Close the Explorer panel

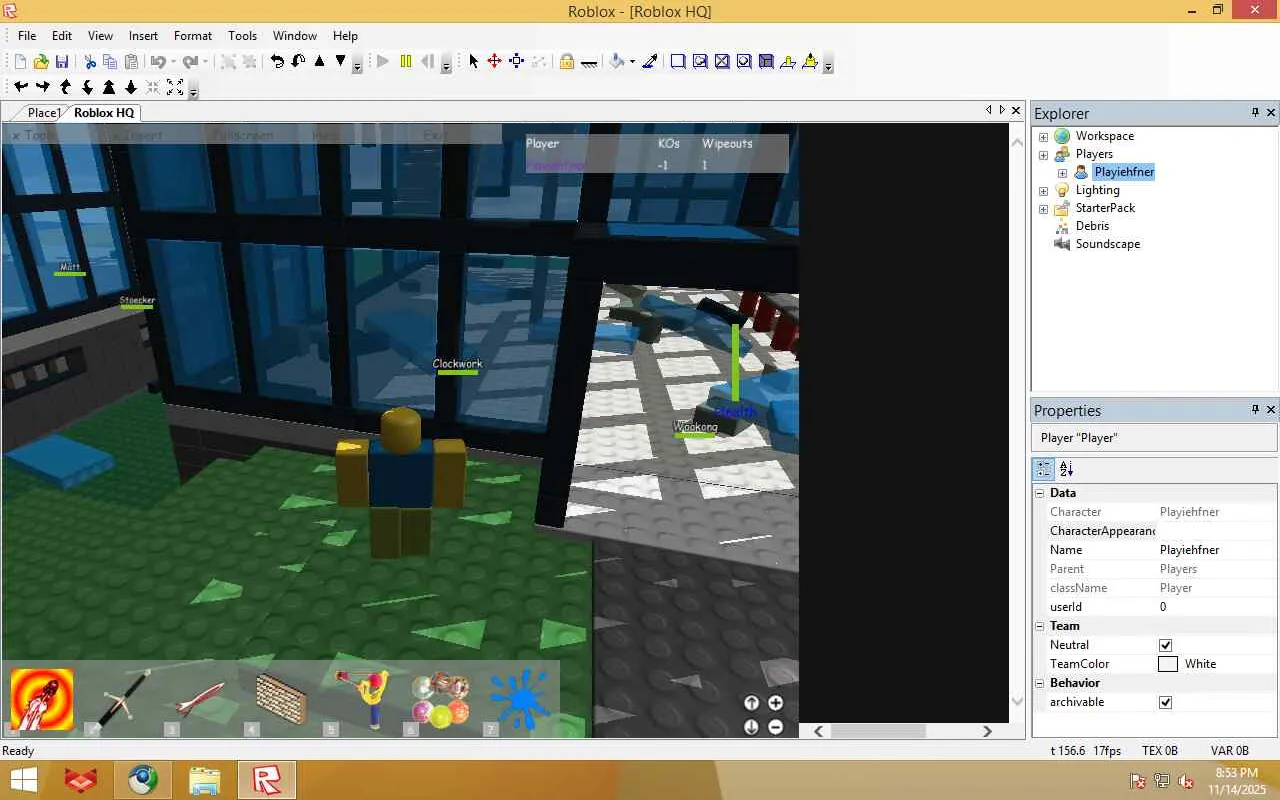tap(1271, 113)
